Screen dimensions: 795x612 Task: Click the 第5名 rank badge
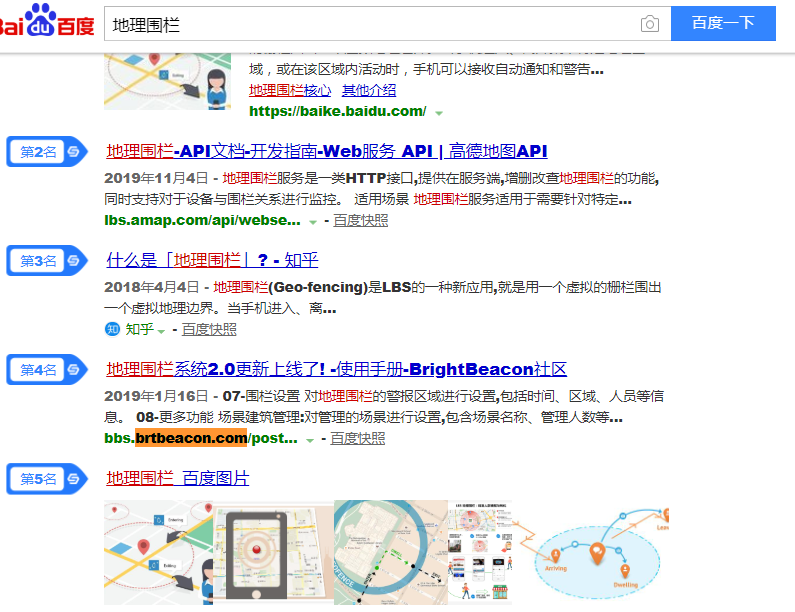tap(47, 479)
